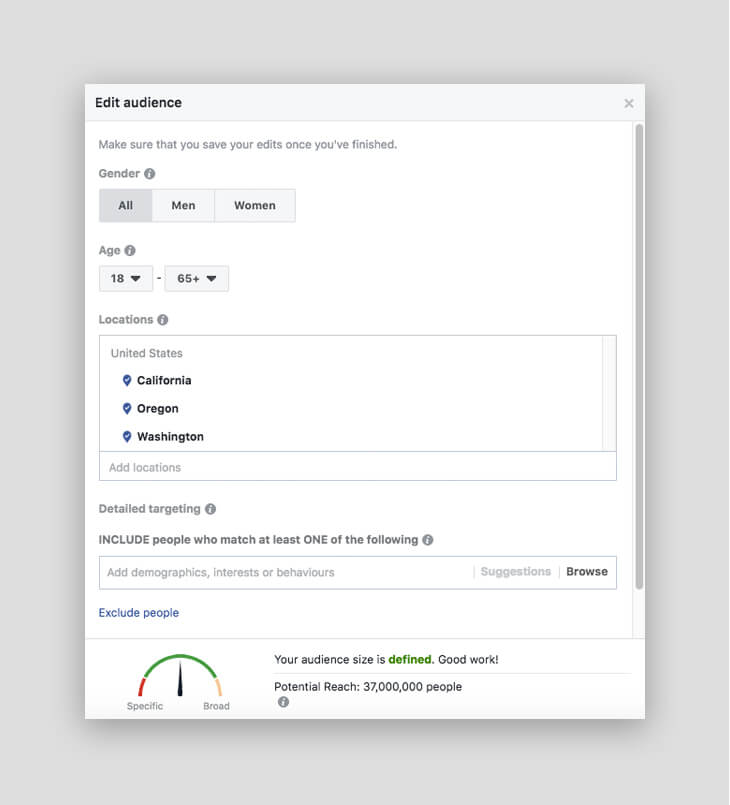Open the Locations info tooltip icon
The width and height of the screenshot is (730, 805).
tap(163, 320)
